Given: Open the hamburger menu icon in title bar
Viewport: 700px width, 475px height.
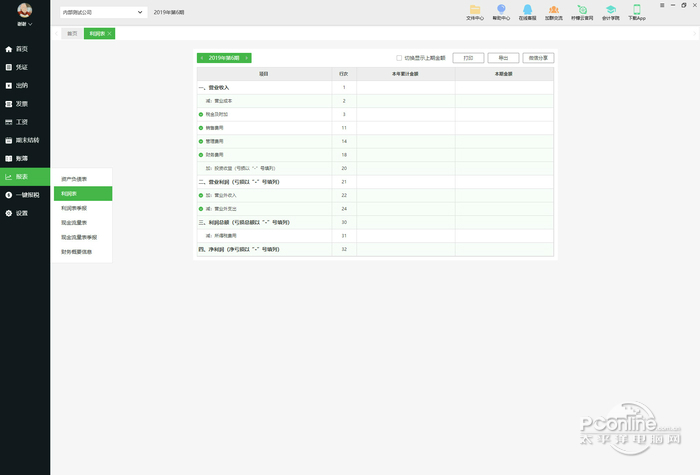Looking at the screenshot, I should coord(662,5).
